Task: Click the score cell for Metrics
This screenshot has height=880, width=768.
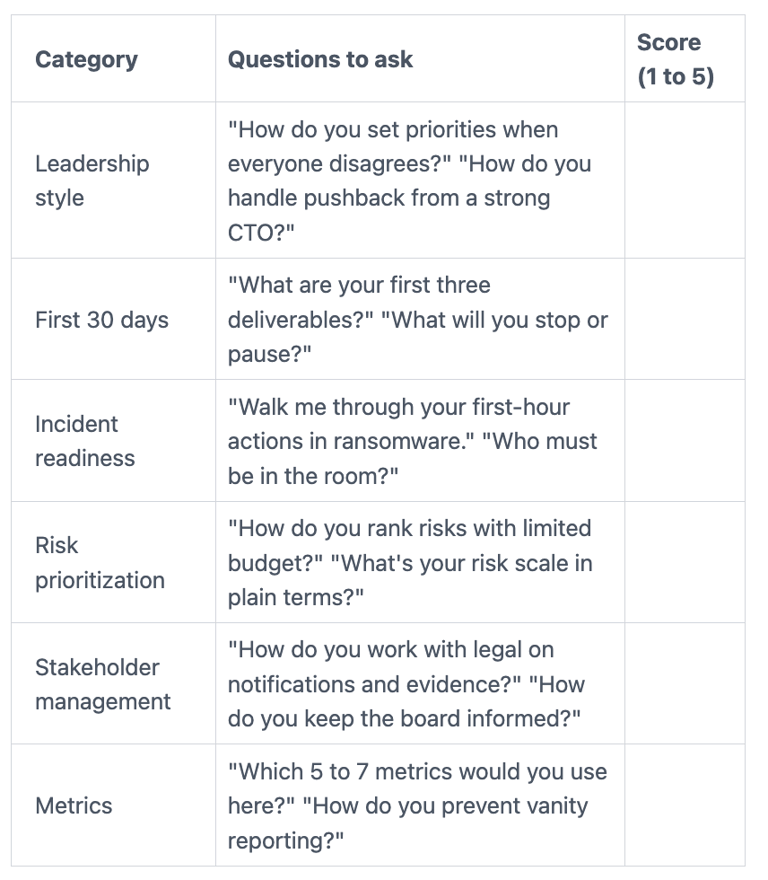Action: [684, 806]
